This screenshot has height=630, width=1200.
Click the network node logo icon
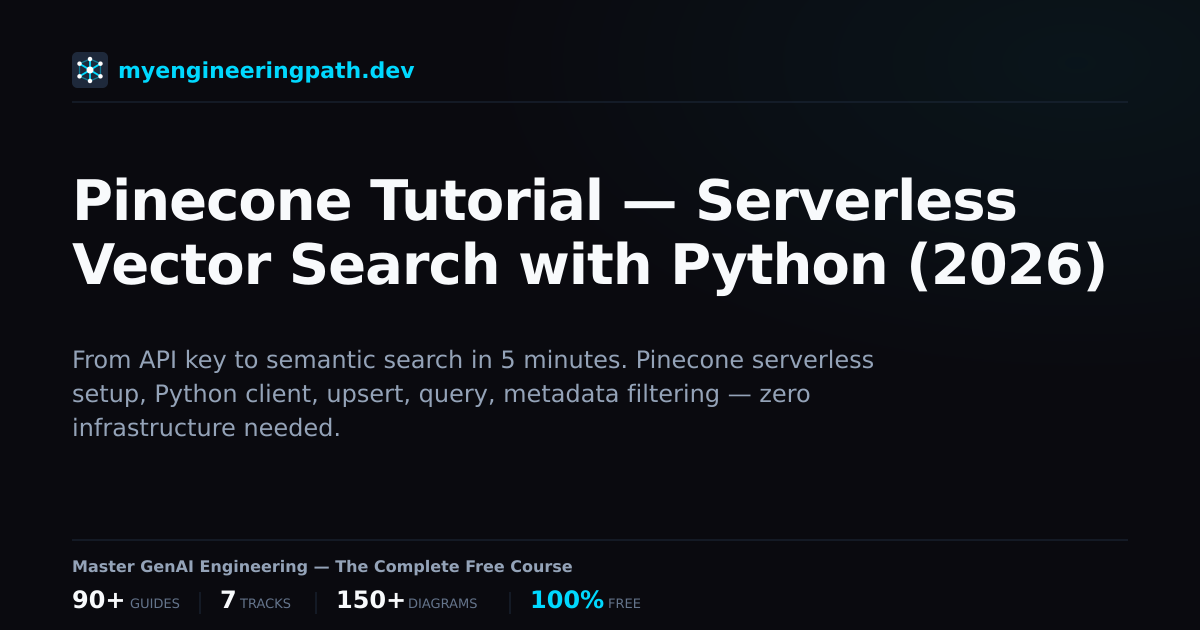click(90, 70)
